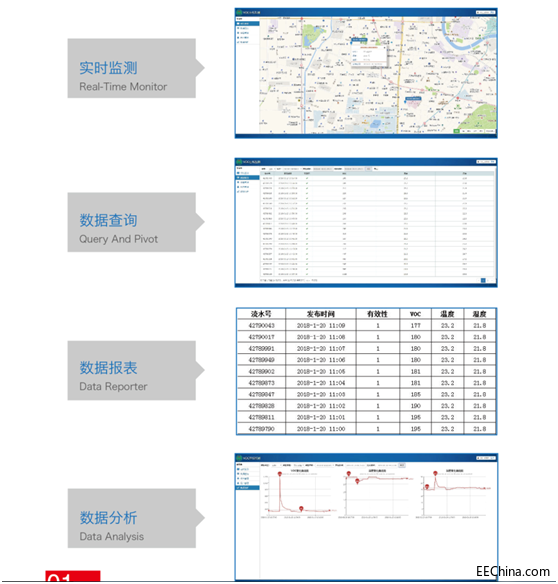Select serial number cell 42789811

[x=261, y=417]
